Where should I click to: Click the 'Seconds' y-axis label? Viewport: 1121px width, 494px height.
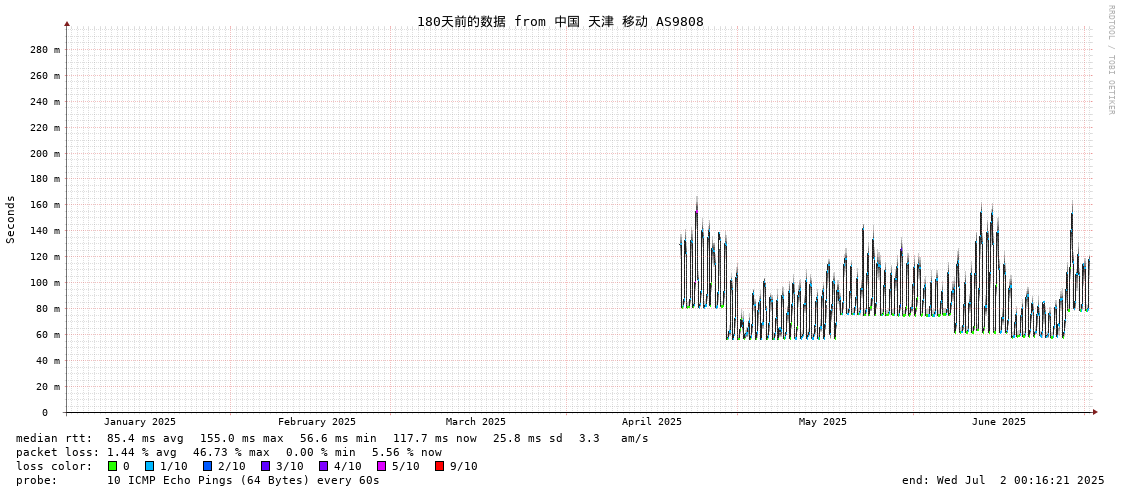[11, 219]
